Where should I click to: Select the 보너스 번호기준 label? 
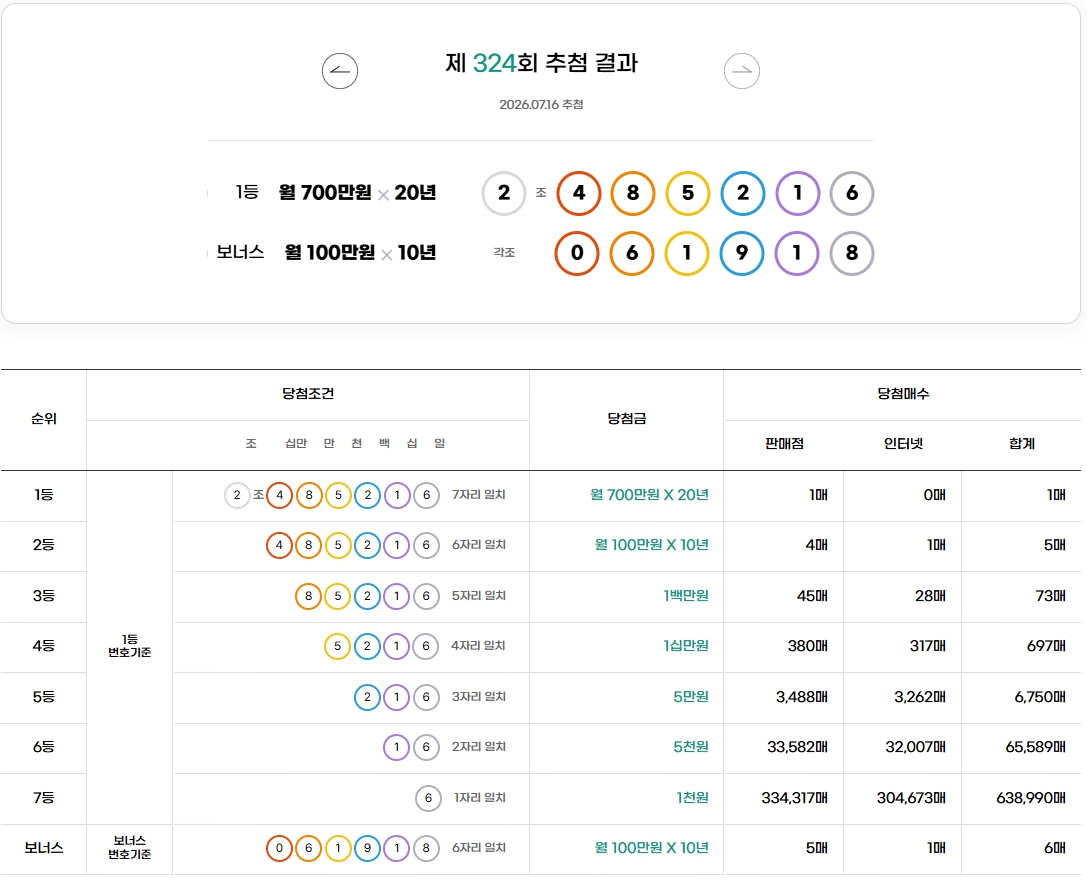click(130, 848)
